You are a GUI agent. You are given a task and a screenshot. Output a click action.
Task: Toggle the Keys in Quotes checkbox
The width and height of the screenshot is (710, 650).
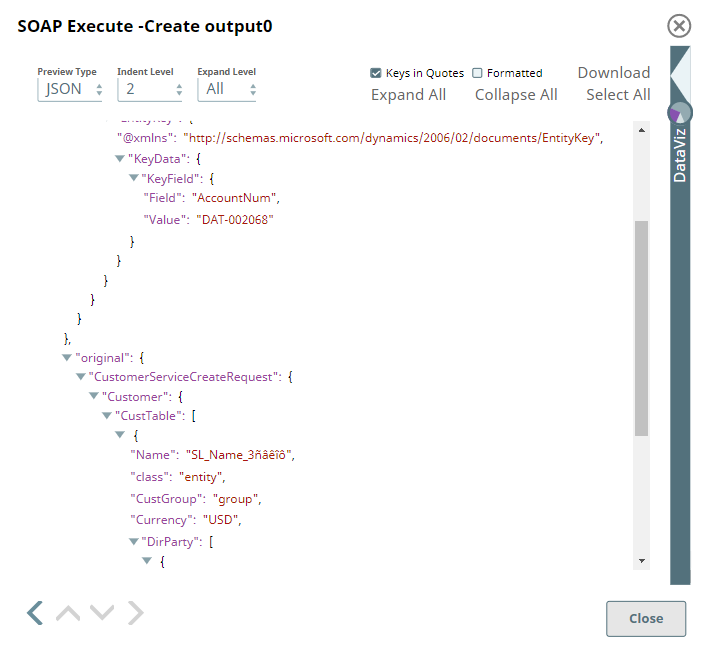tap(376, 73)
